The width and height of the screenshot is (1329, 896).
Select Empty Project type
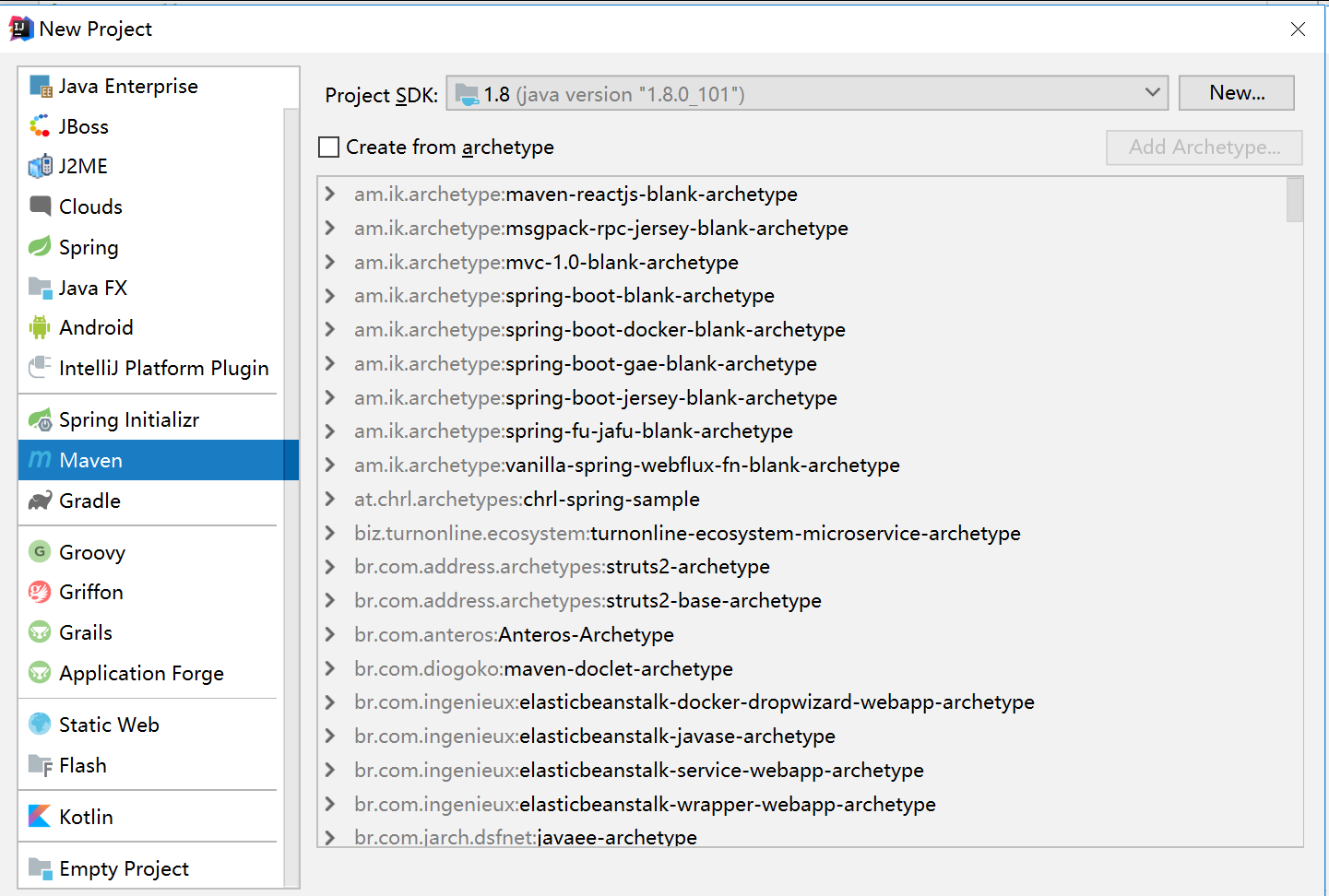tap(151, 868)
